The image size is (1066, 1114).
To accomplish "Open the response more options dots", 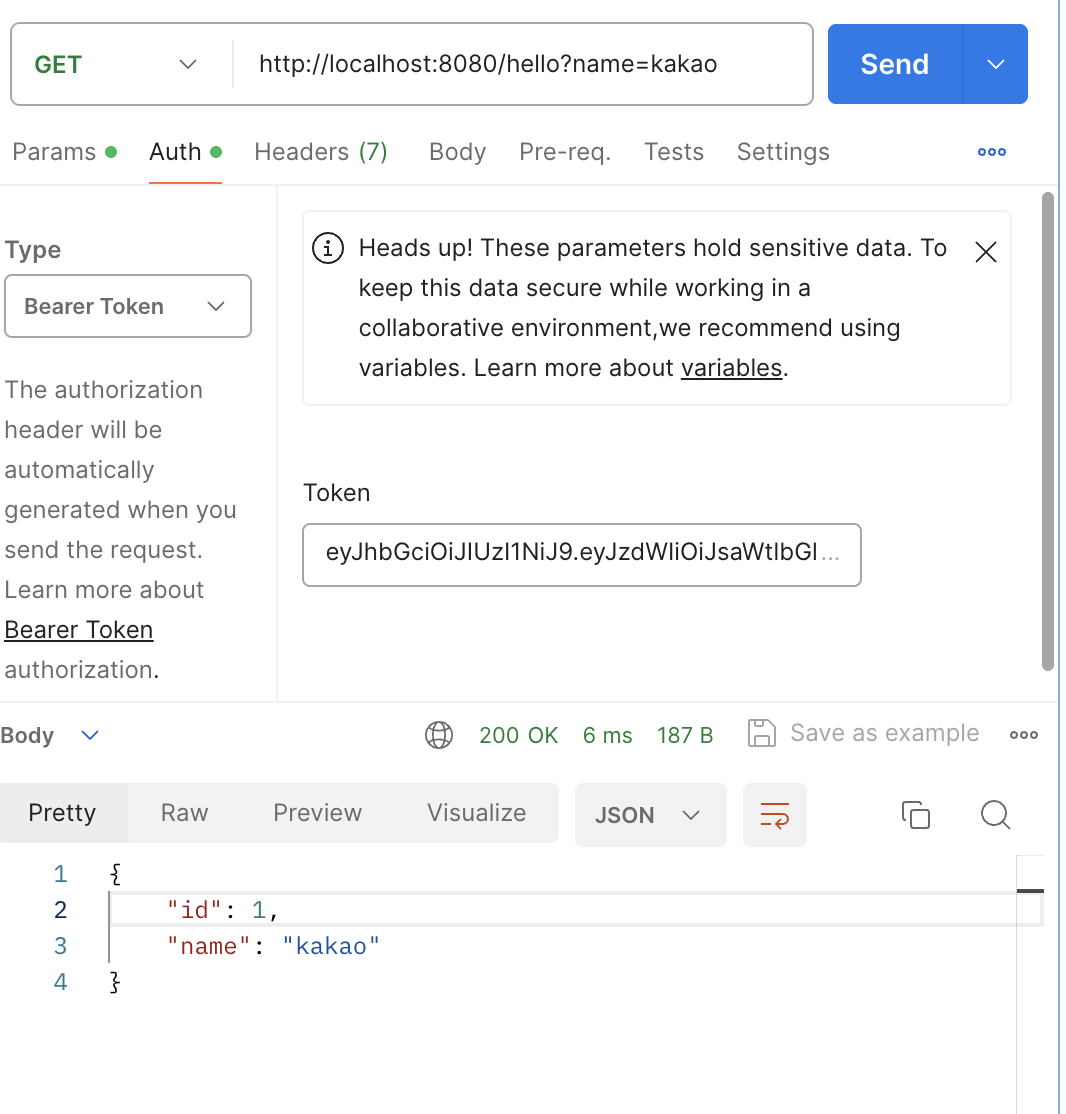I will click(1024, 735).
